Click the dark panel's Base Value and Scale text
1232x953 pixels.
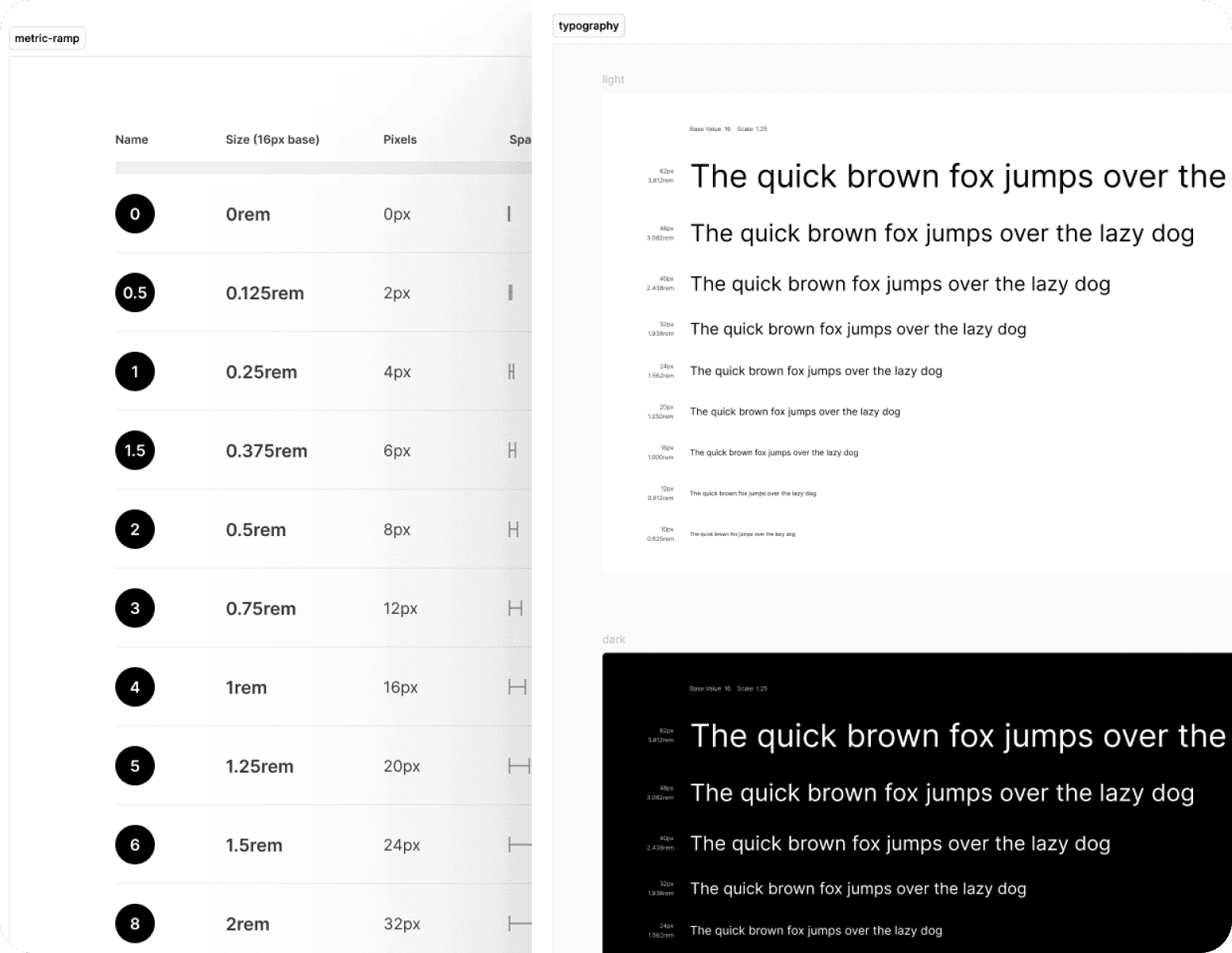point(729,689)
